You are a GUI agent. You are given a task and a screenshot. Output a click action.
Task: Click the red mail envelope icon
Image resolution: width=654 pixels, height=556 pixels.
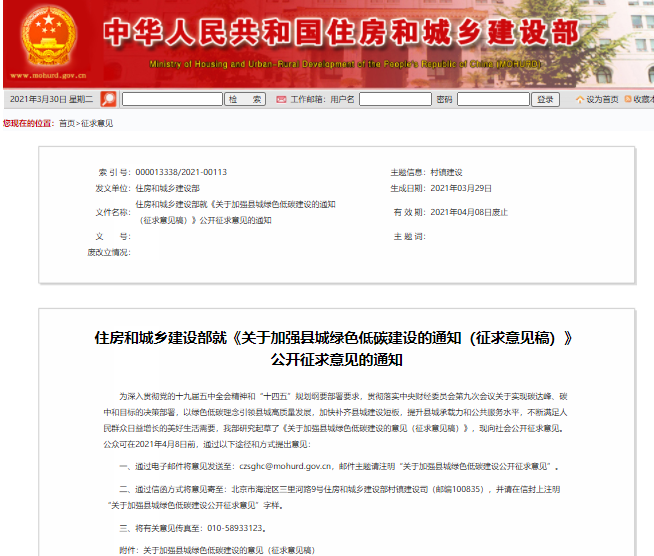[x=281, y=100]
